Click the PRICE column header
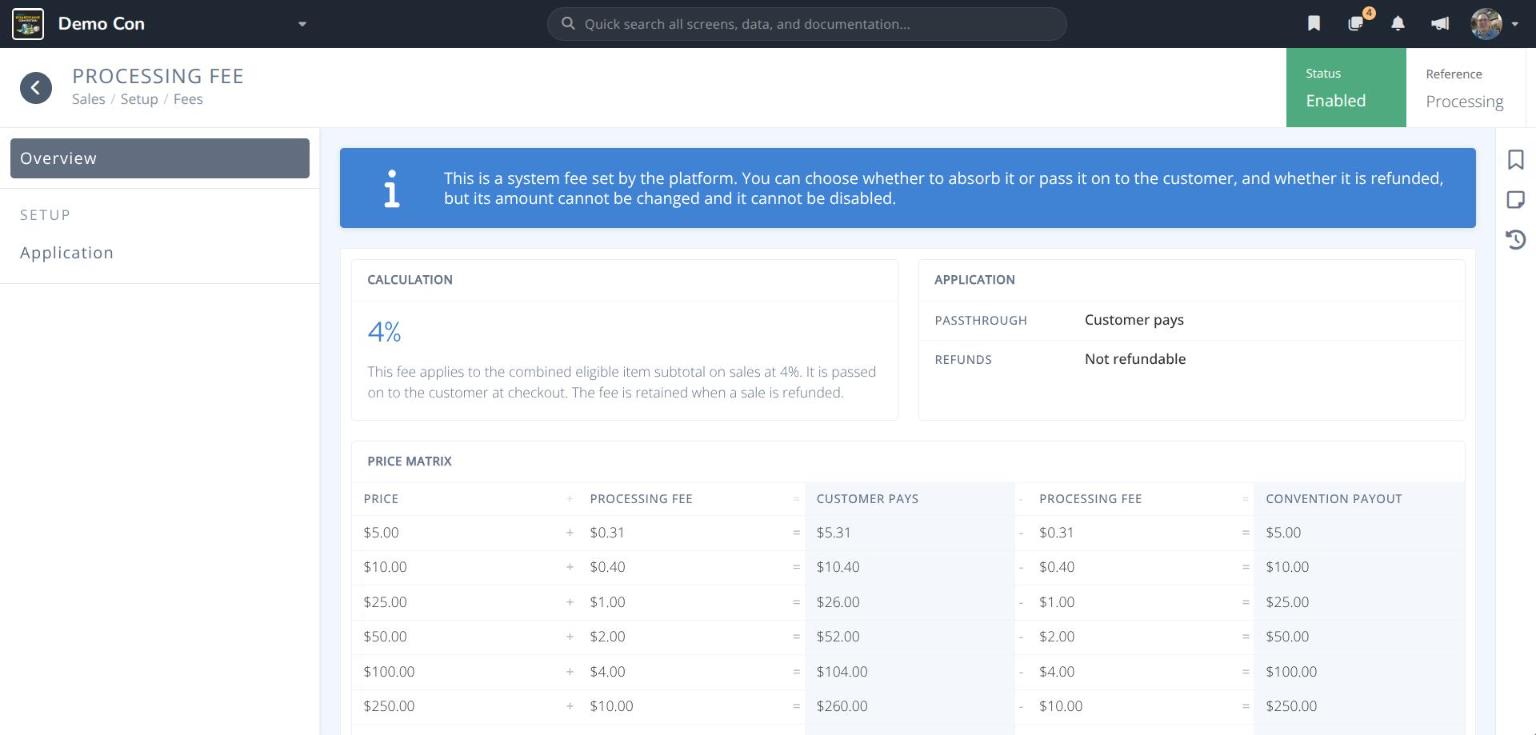 [381, 498]
